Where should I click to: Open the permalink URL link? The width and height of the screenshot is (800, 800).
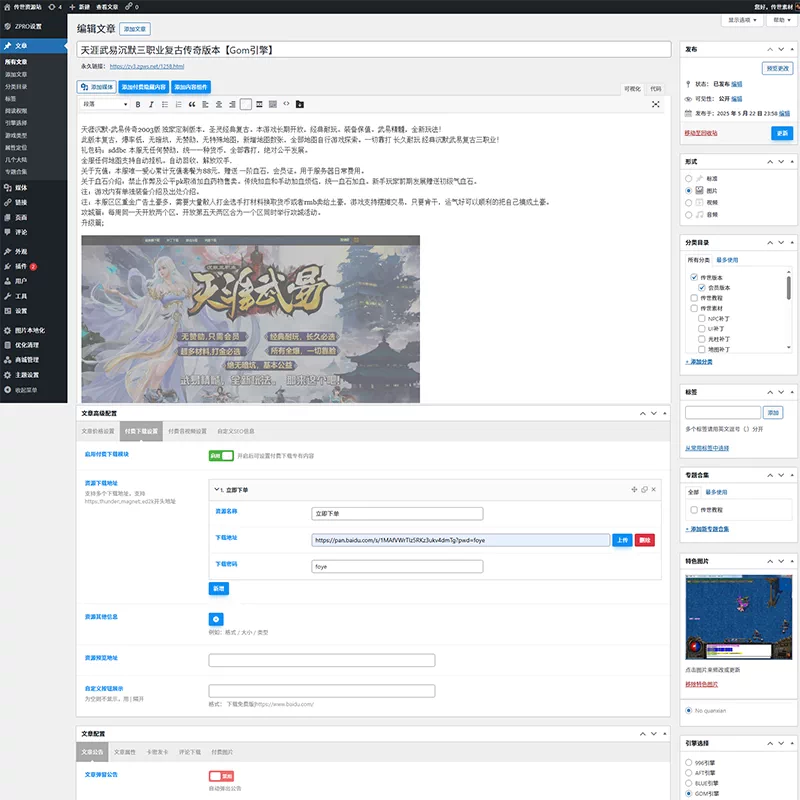[x=147, y=66]
